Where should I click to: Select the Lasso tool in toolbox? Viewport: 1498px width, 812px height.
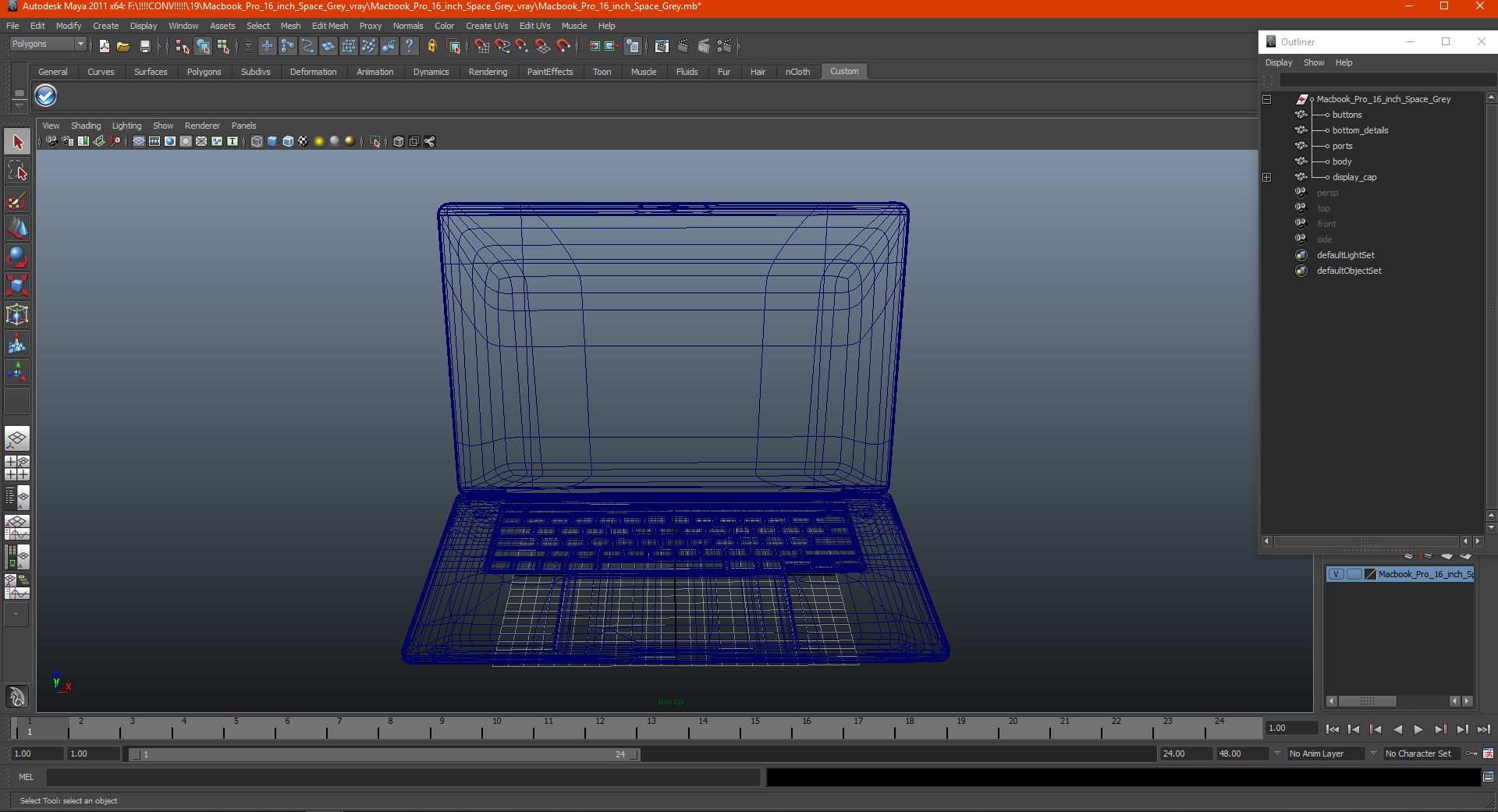17,172
